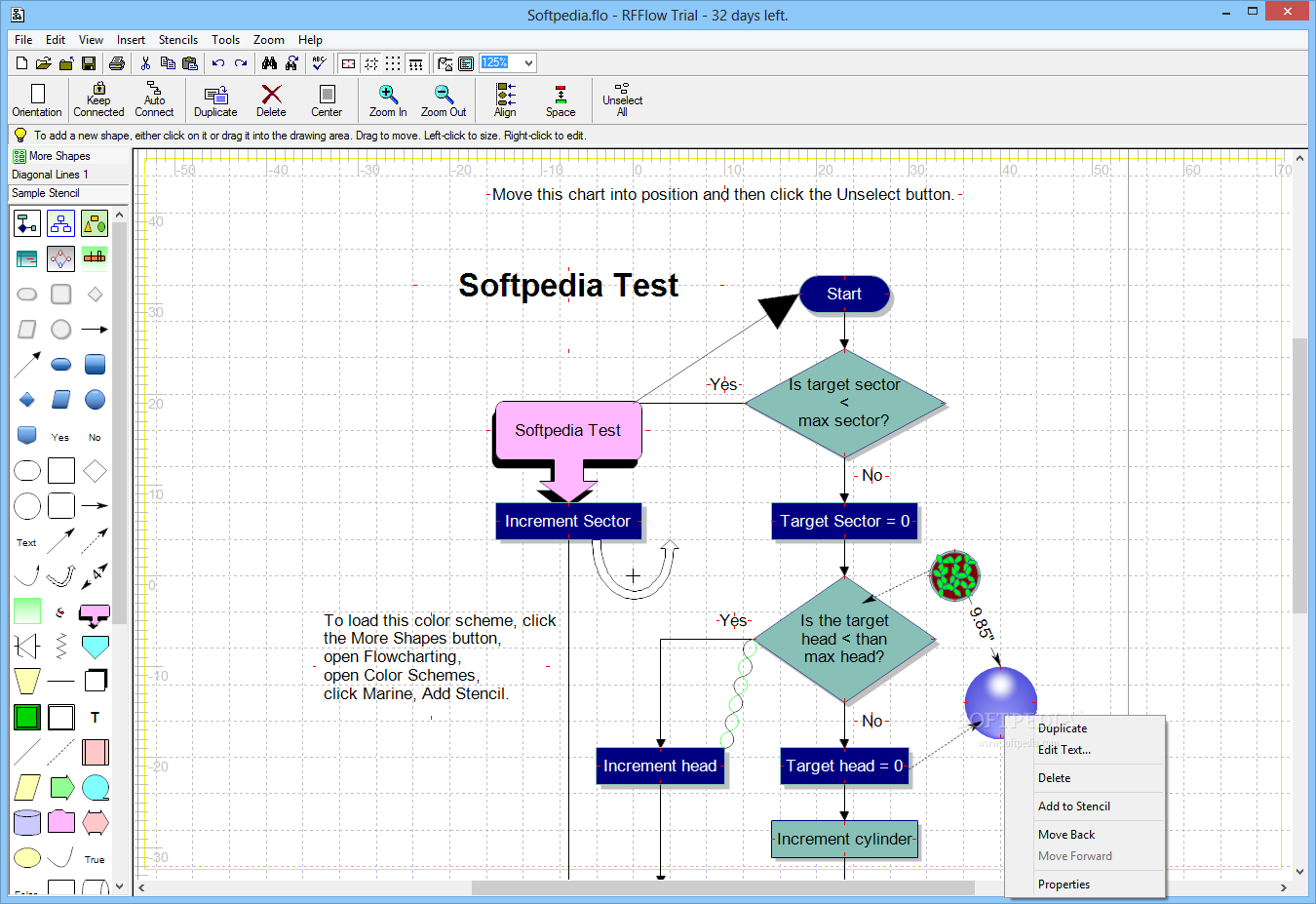Click the canvas horizontal scrollbar thumb
1316x904 pixels.
point(722,887)
